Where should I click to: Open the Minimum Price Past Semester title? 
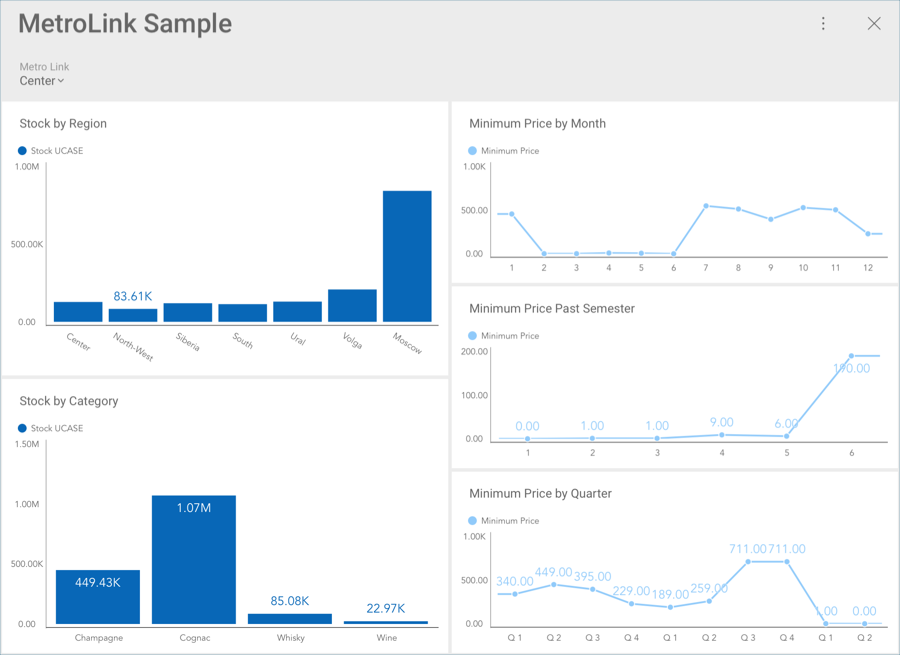tap(551, 309)
